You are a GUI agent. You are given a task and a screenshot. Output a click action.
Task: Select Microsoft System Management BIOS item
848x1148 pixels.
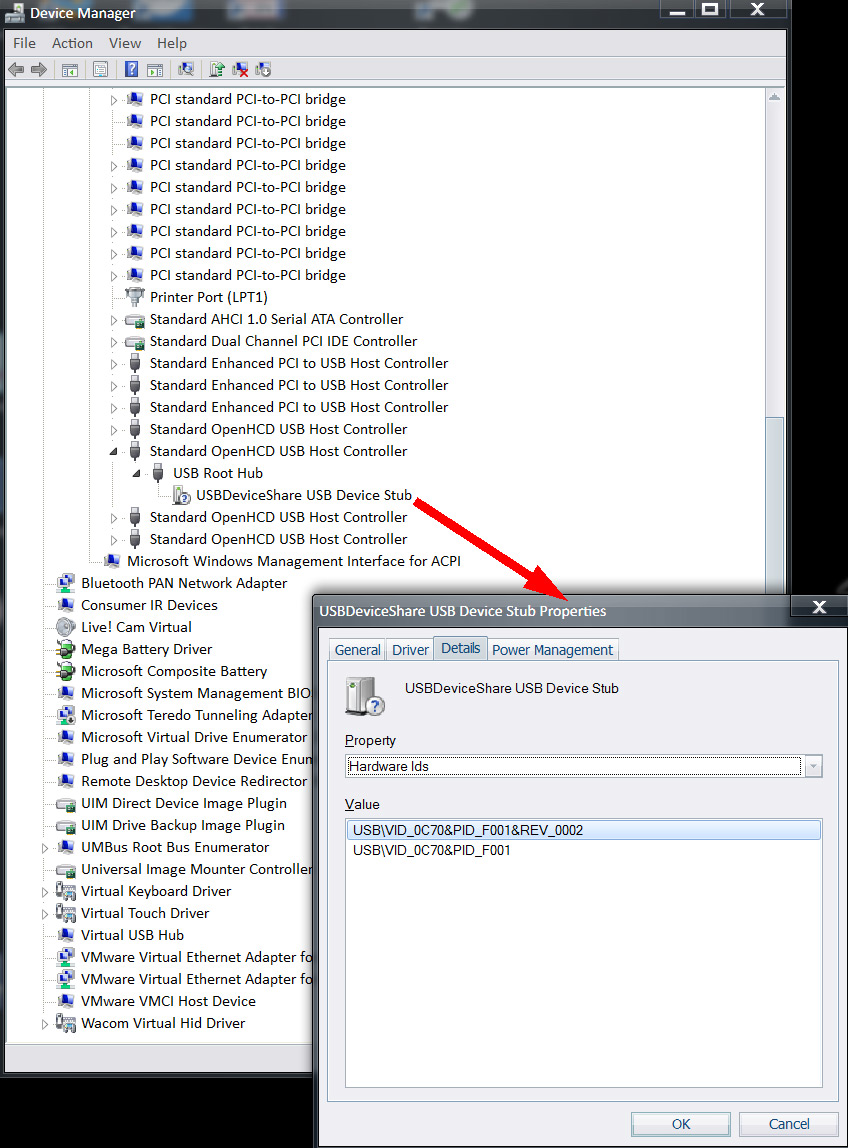[x=196, y=693]
